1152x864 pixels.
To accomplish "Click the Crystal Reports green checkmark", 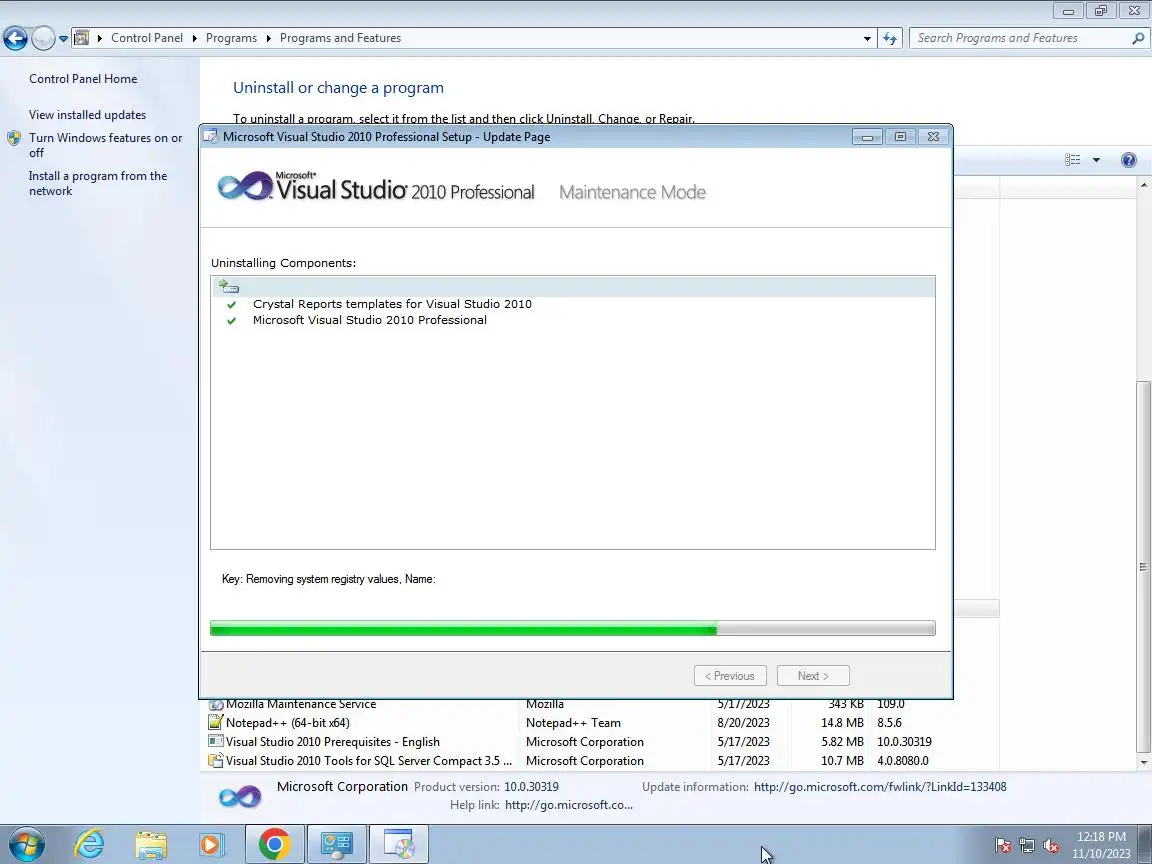I will [x=231, y=304].
